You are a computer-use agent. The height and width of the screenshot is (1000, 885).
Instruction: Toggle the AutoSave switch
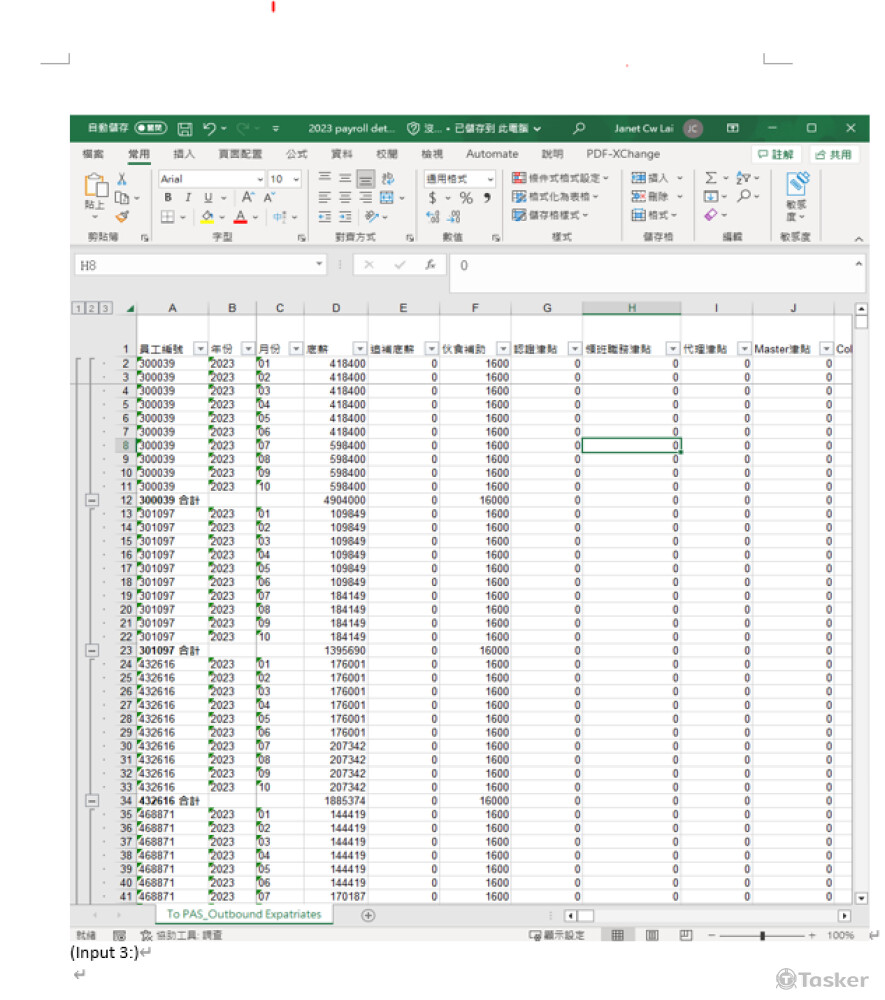[x=151, y=129]
